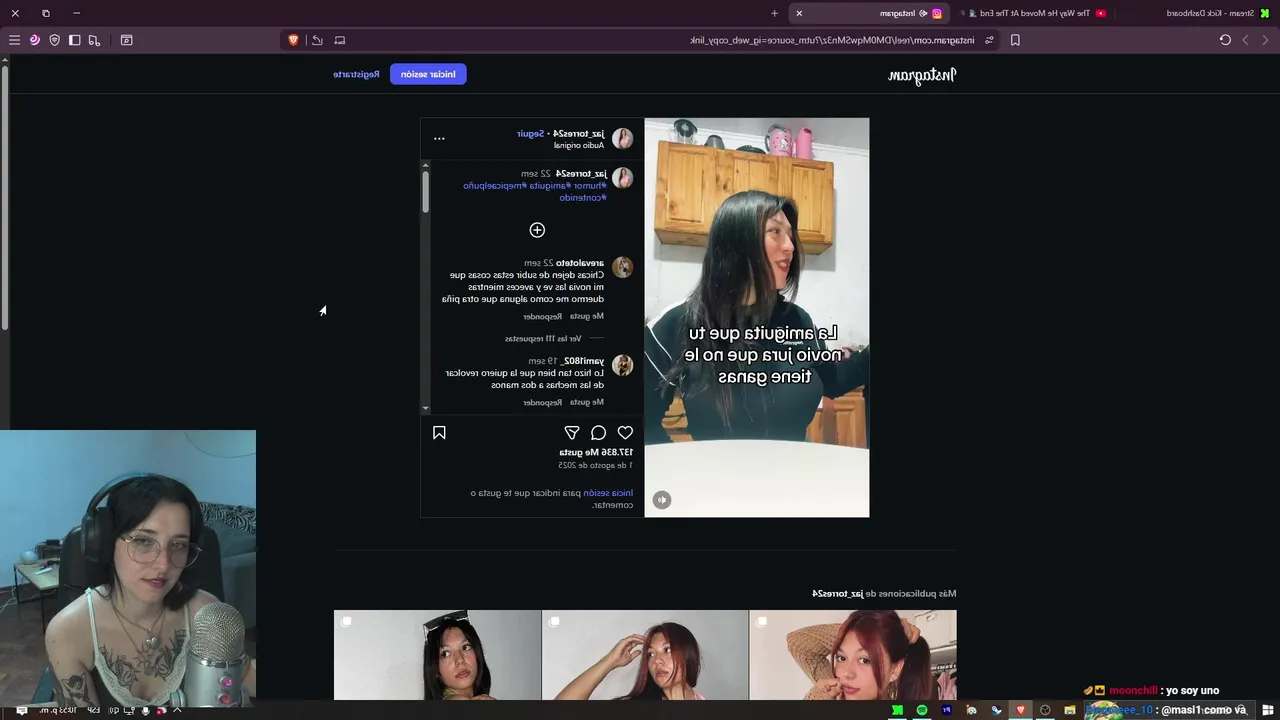The height and width of the screenshot is (720, 1280).
Task: Open the dark-haired girl post thumbnail
Action: [437, 655]
